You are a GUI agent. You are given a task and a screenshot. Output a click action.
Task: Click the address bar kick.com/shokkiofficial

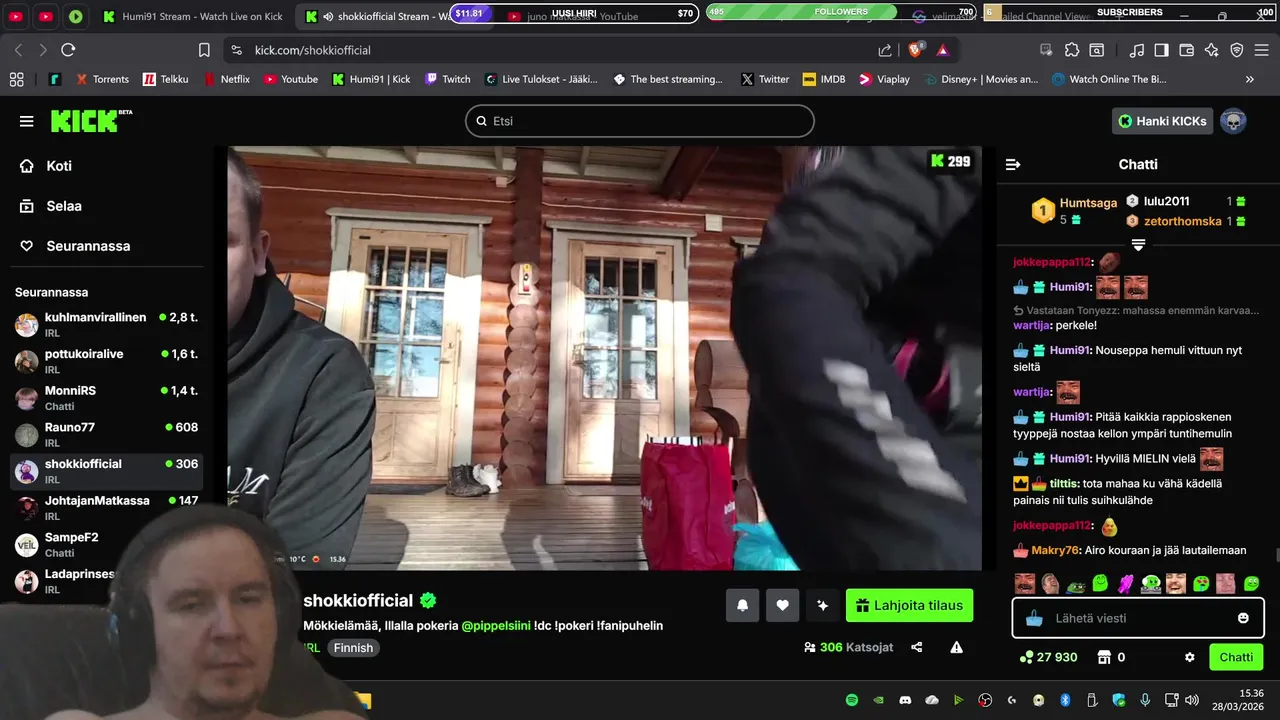tap(313, 50)
